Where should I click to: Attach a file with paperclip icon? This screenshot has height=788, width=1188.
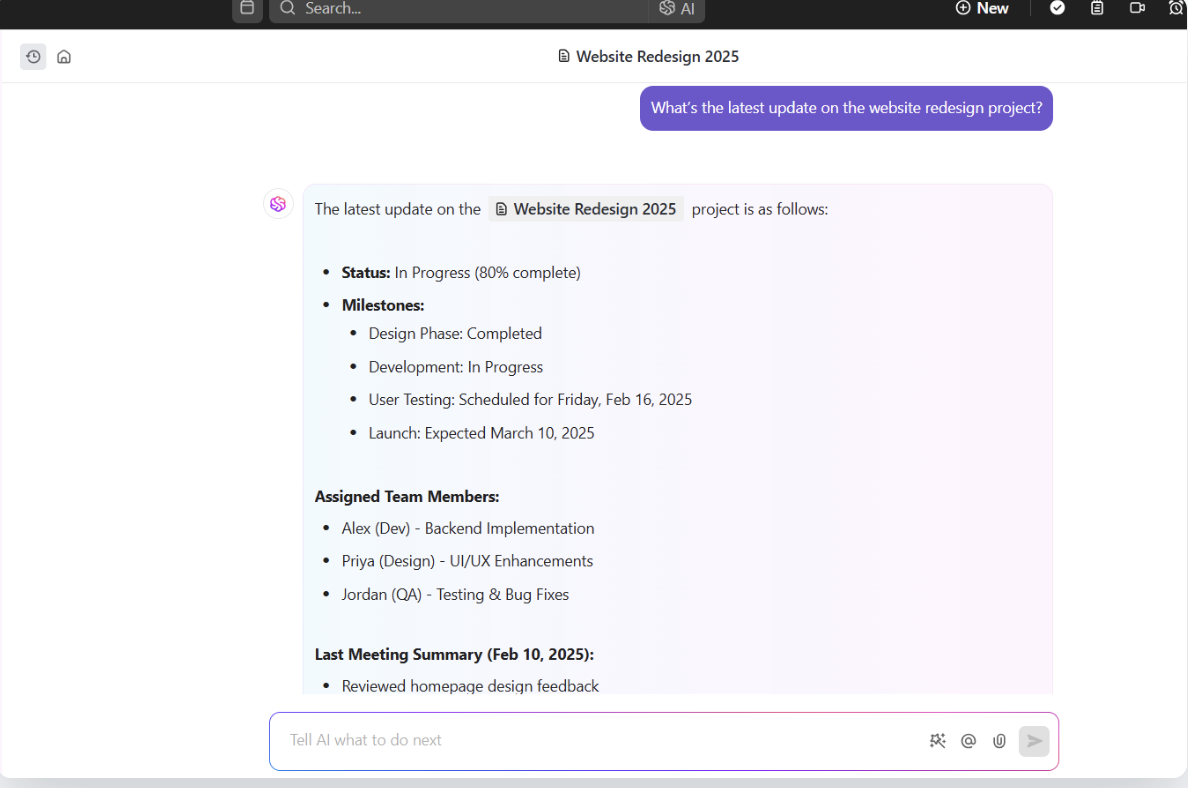tap(999, 741)
